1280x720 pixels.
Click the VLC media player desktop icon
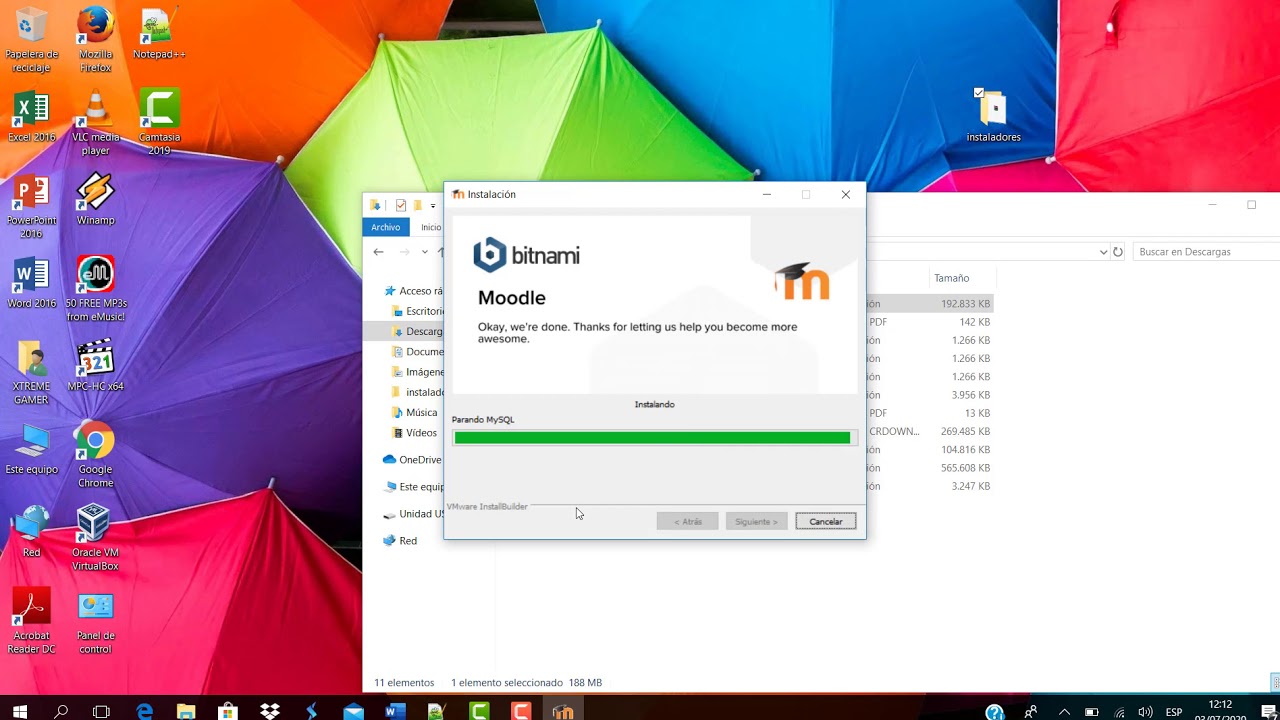click(x=96, y=123)
